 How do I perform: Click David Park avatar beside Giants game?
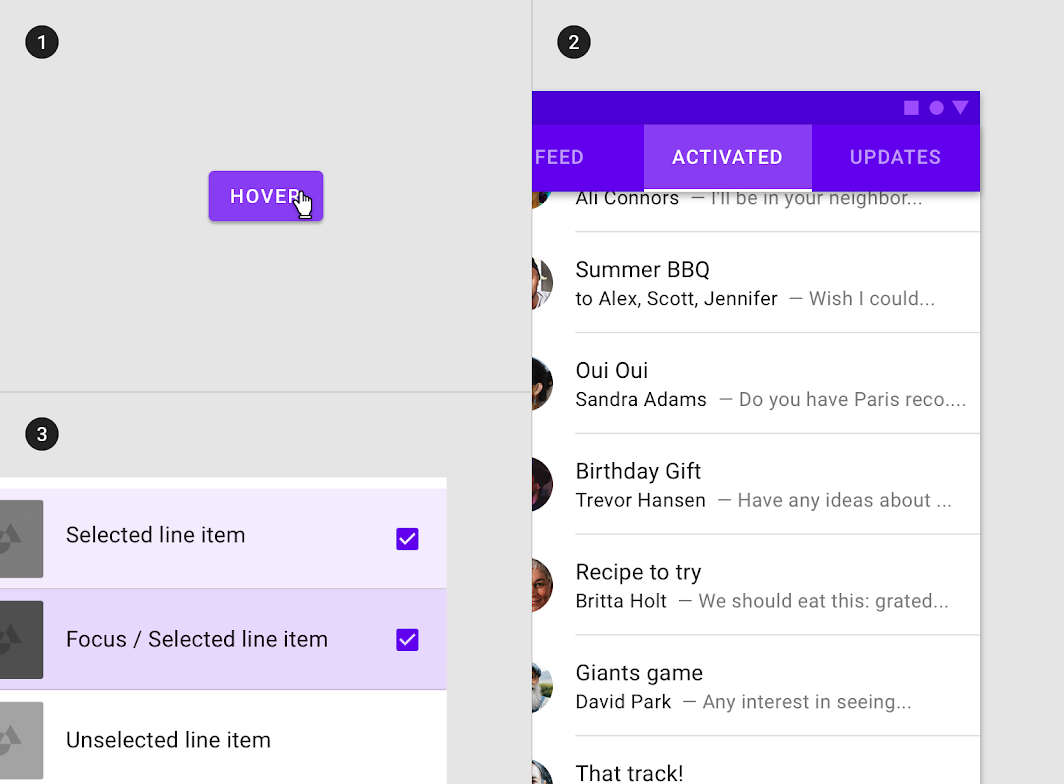point(542,686)
